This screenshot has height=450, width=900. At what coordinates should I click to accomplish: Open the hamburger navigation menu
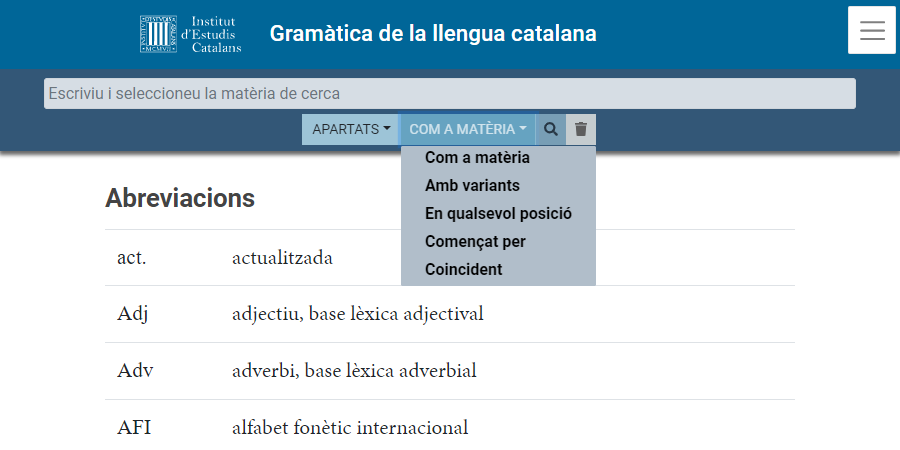[x=871, y=30]
